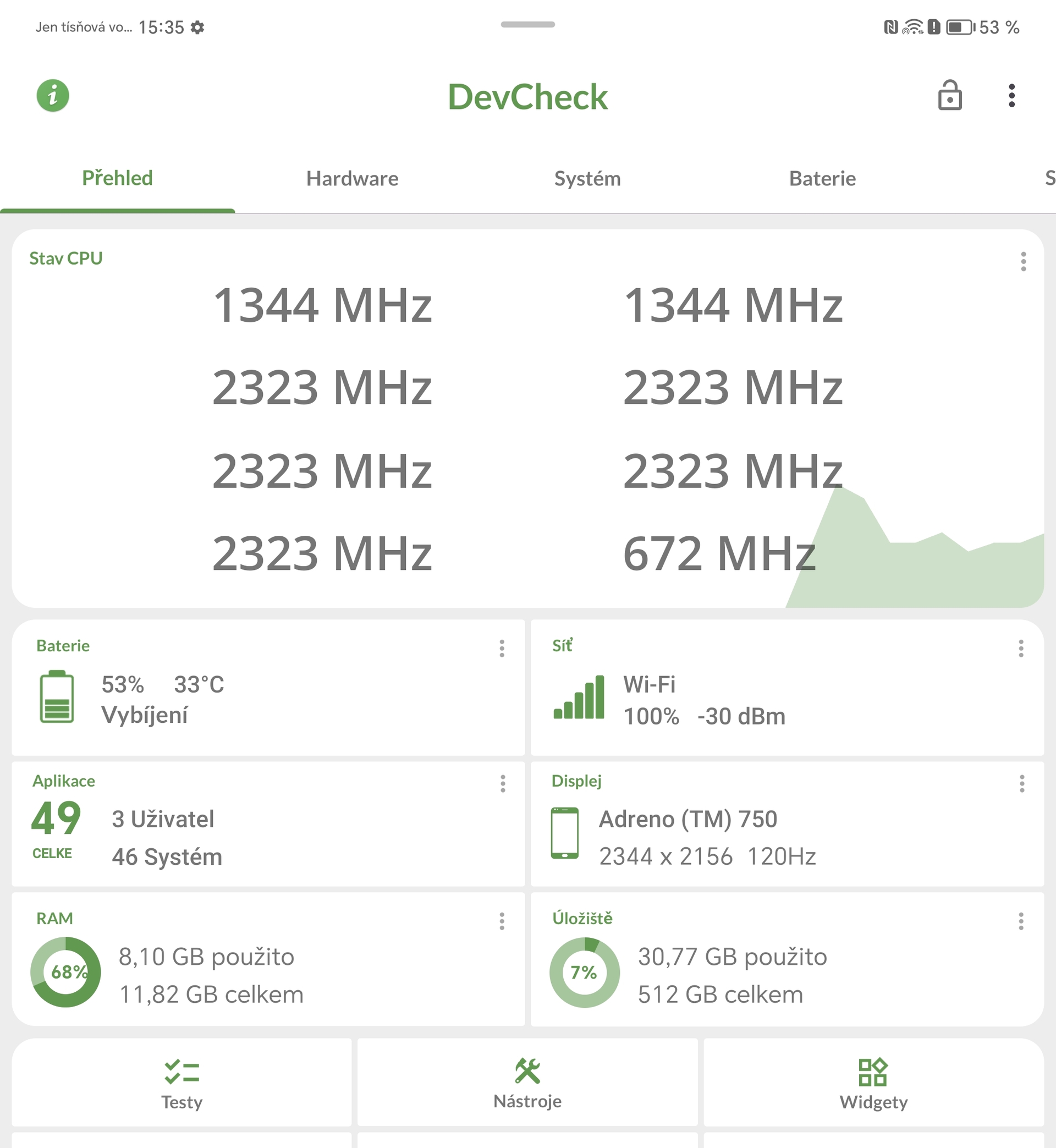Tap 30,77 GB použito storage text
Screen dimensions: 1056x1148
[x=732, y=957]
